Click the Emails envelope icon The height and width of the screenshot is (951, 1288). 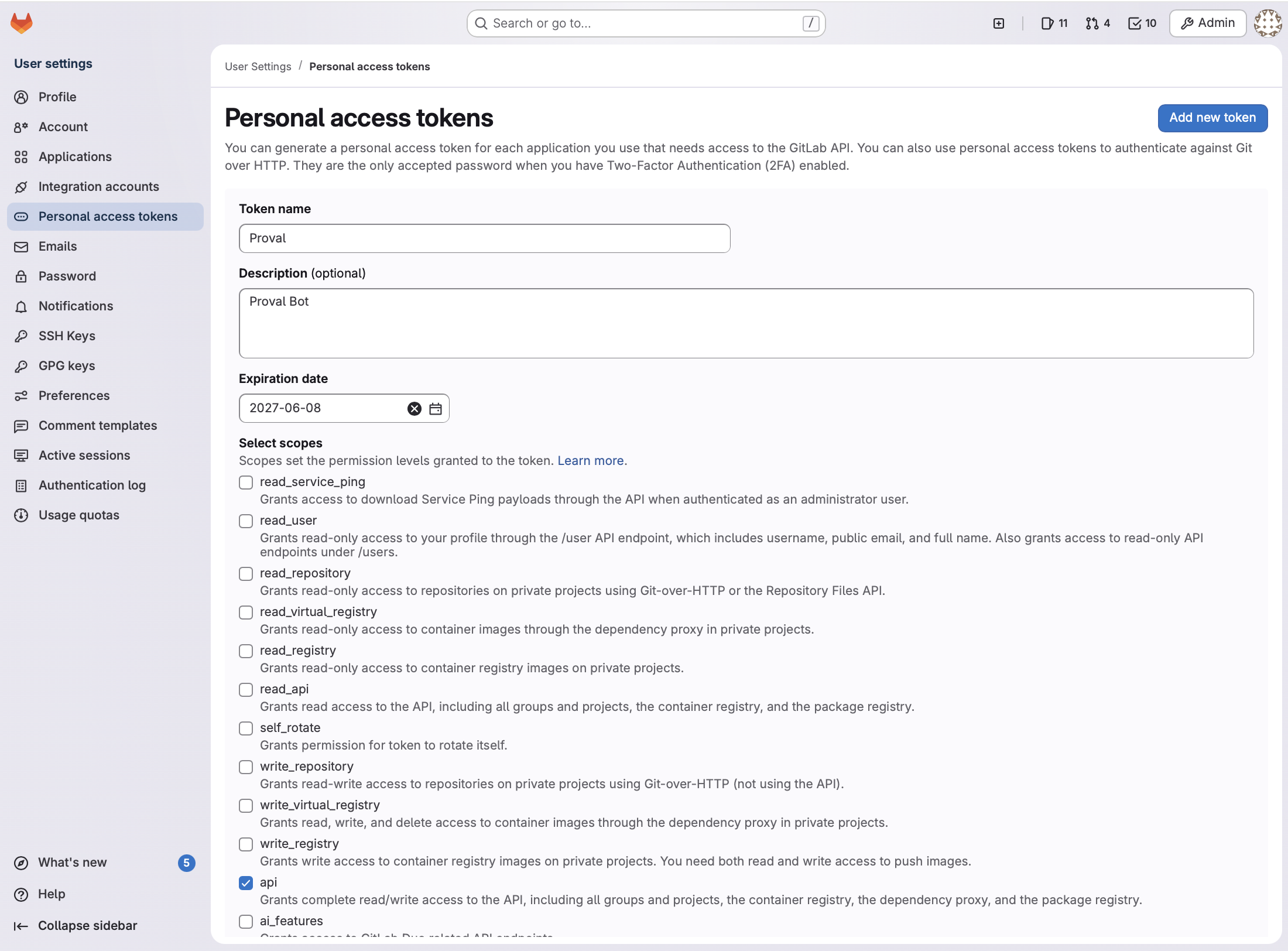(x=21, y=247)
